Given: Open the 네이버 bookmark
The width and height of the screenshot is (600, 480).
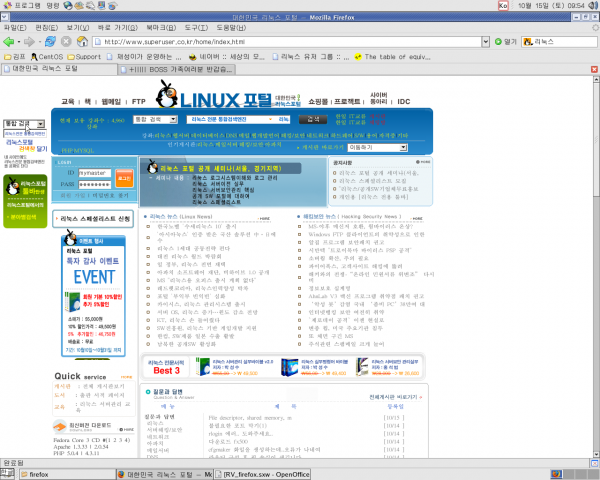Looking at the screenshot, I should [227, 57].
